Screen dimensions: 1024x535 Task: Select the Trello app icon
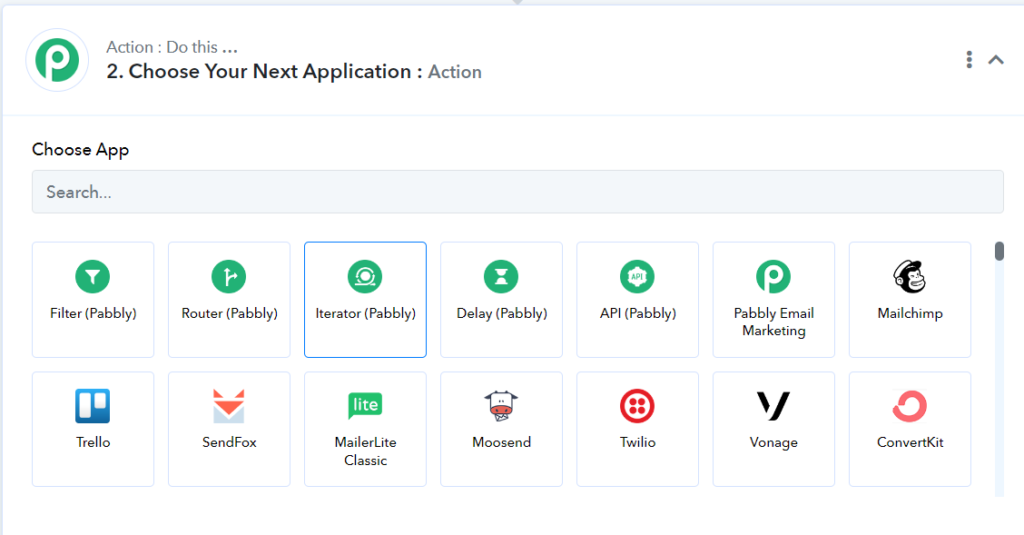pos(93,406)
